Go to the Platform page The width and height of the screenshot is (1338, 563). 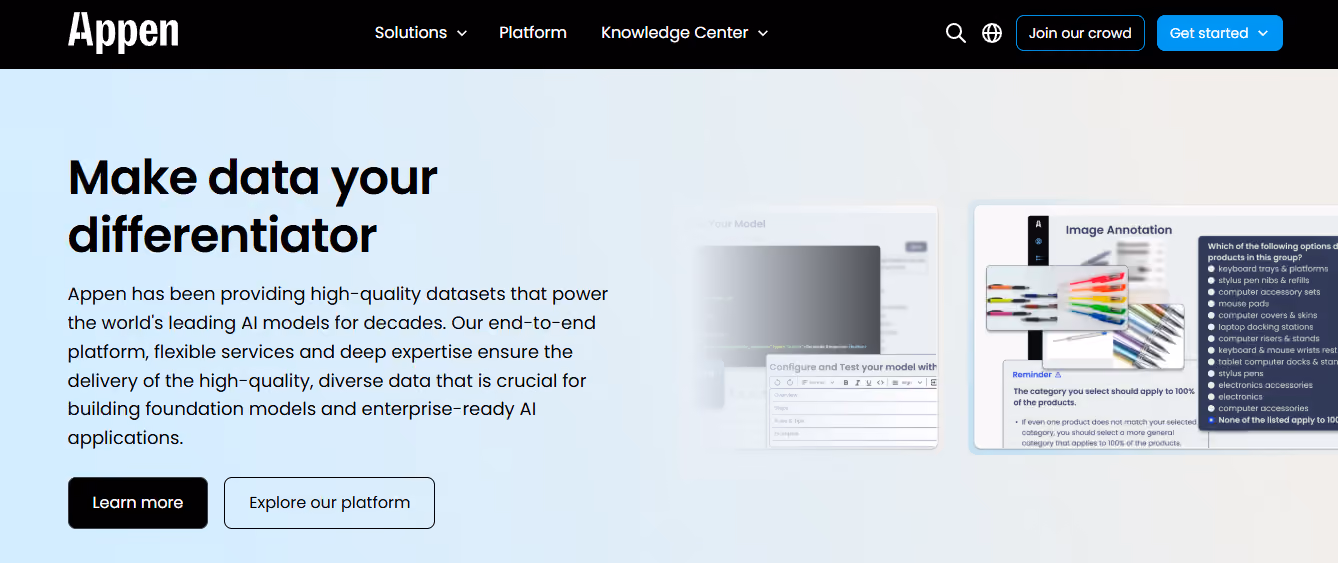533,33
